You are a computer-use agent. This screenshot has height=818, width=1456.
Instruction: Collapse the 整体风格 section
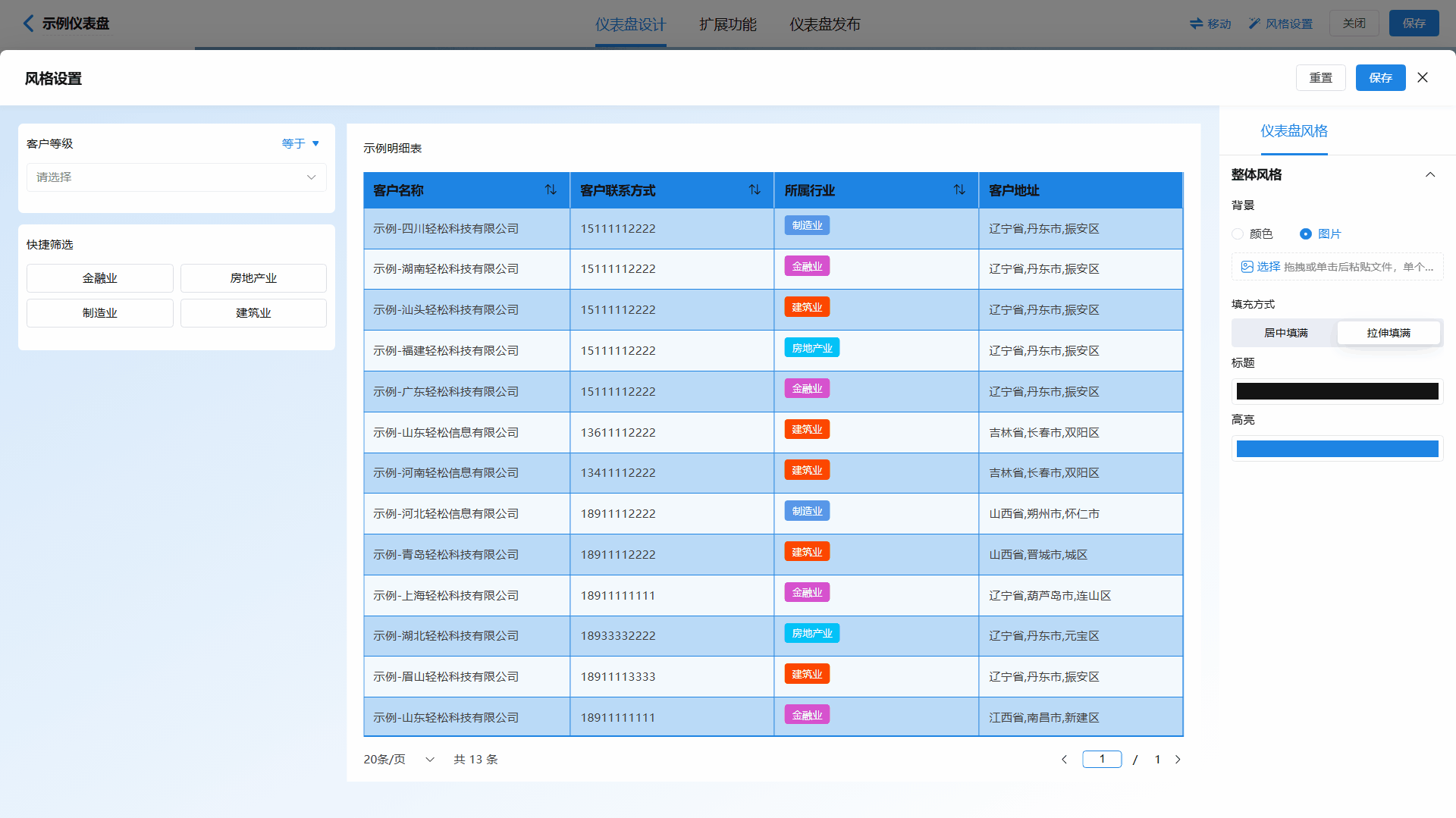1430,174
